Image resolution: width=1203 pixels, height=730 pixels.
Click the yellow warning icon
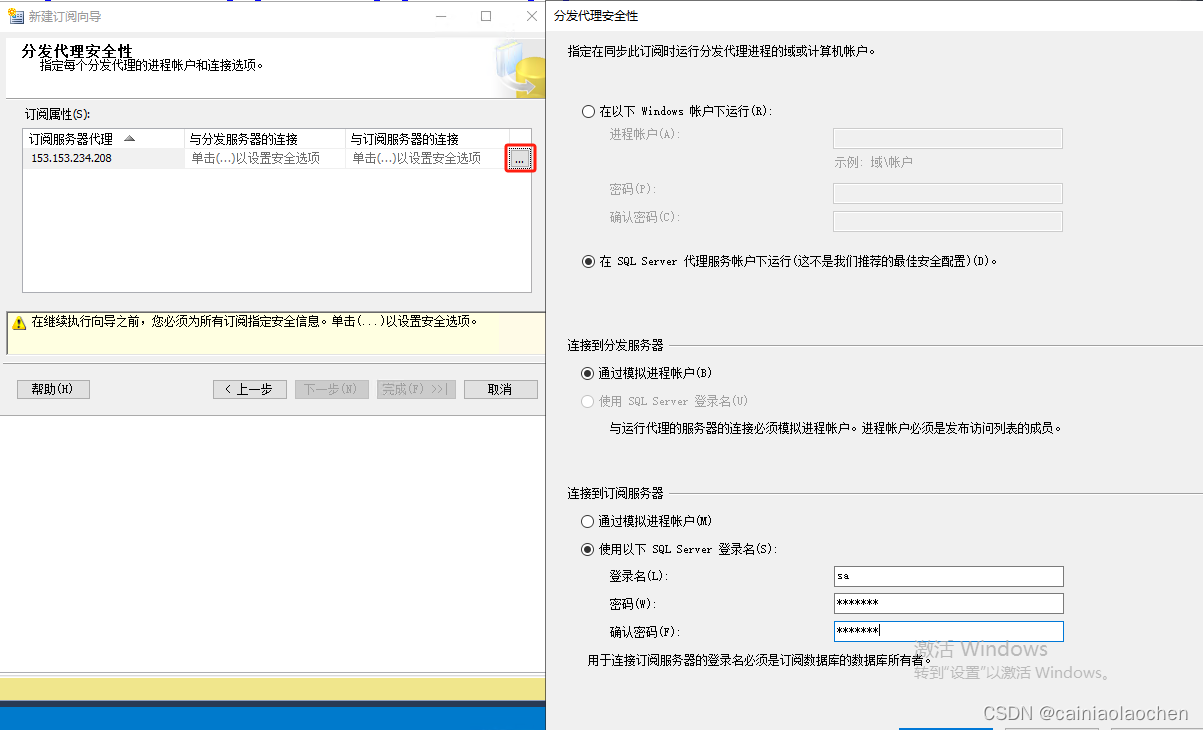[x=19, y=323]
